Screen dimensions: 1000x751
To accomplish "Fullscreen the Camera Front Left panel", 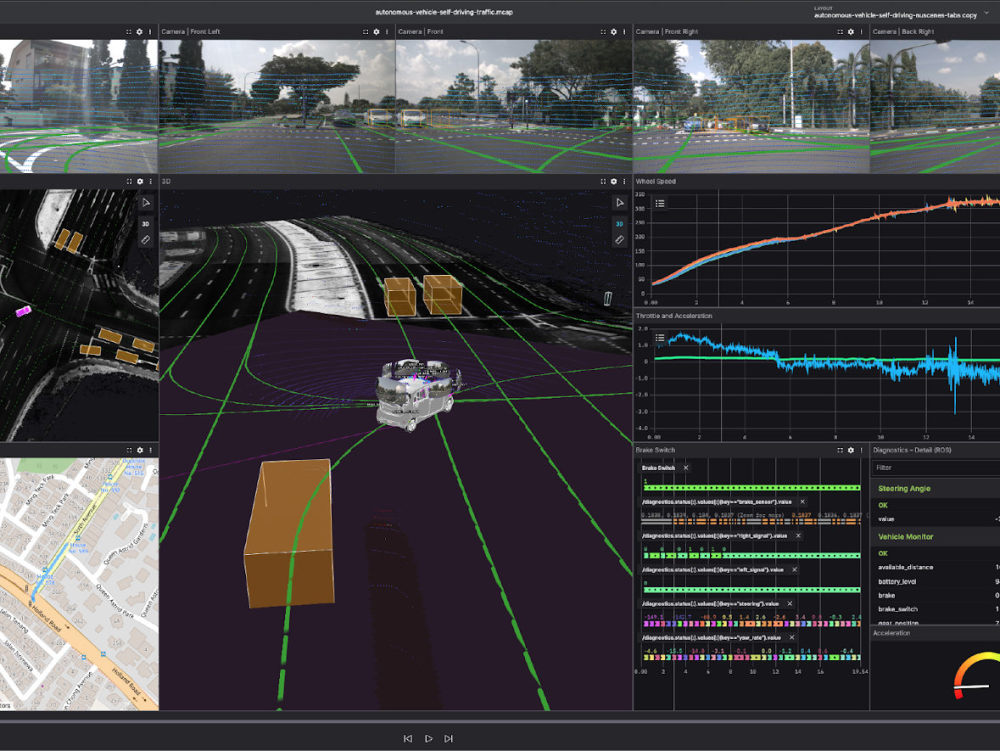I will pos(365,31).
